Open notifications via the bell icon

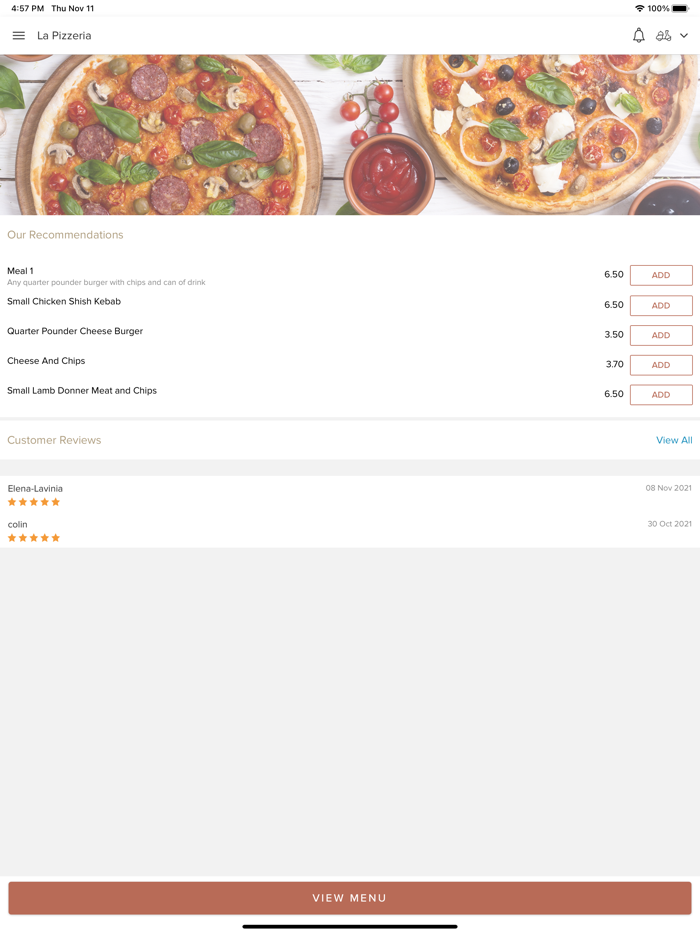click(x=638, y=35)
